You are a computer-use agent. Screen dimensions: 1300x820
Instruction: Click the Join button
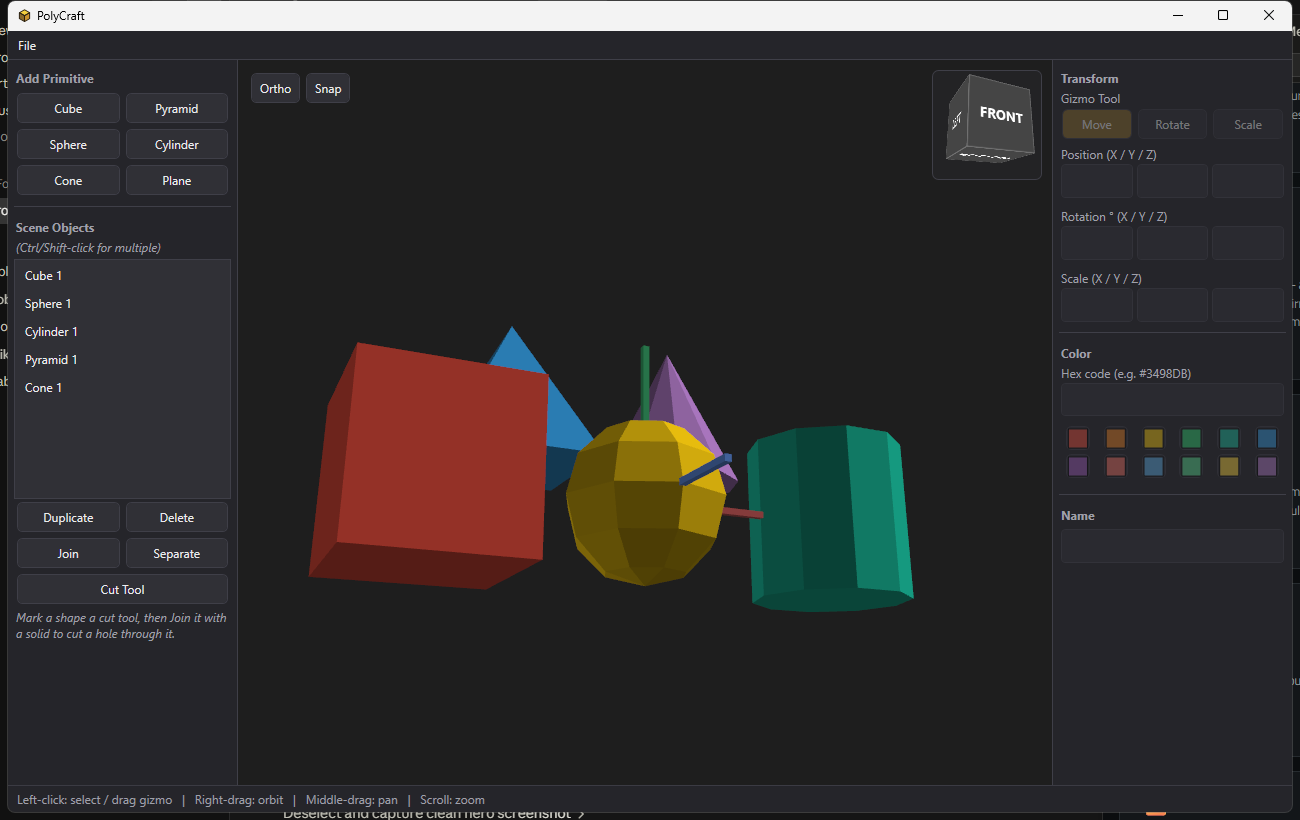click(x=68, y=554)
